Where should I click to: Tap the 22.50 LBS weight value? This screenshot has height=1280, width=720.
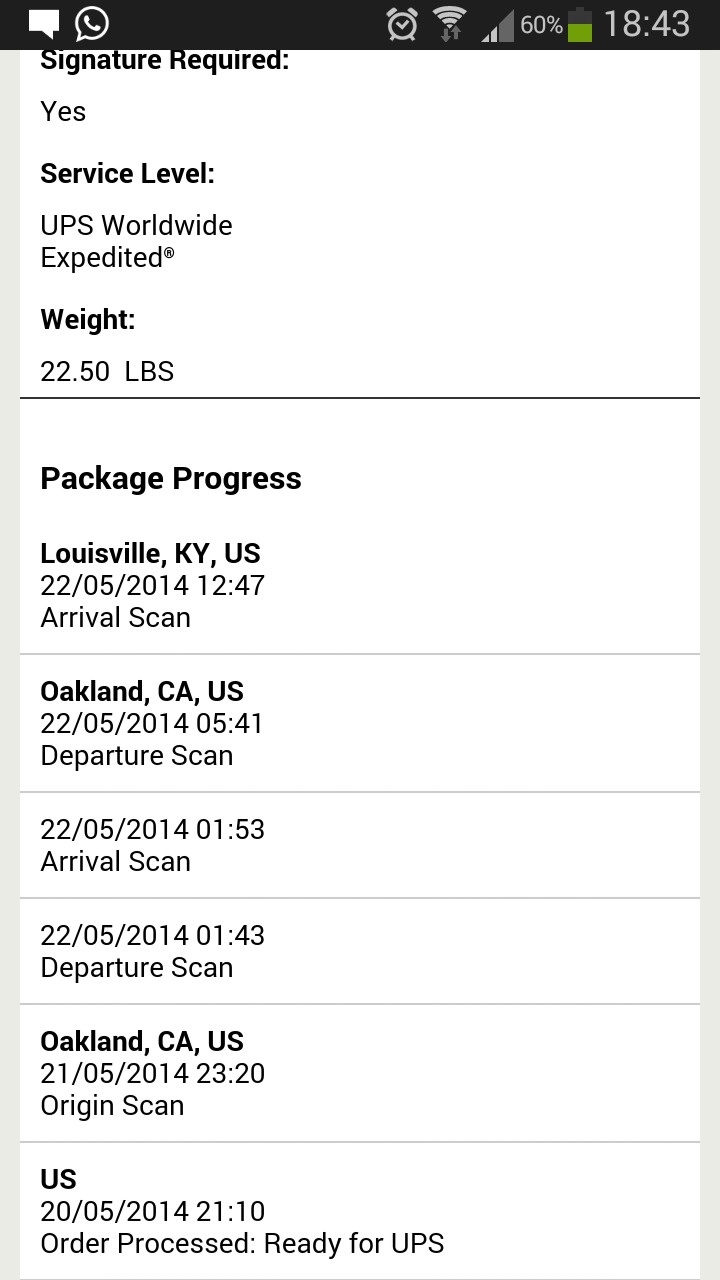pos(107,372)
